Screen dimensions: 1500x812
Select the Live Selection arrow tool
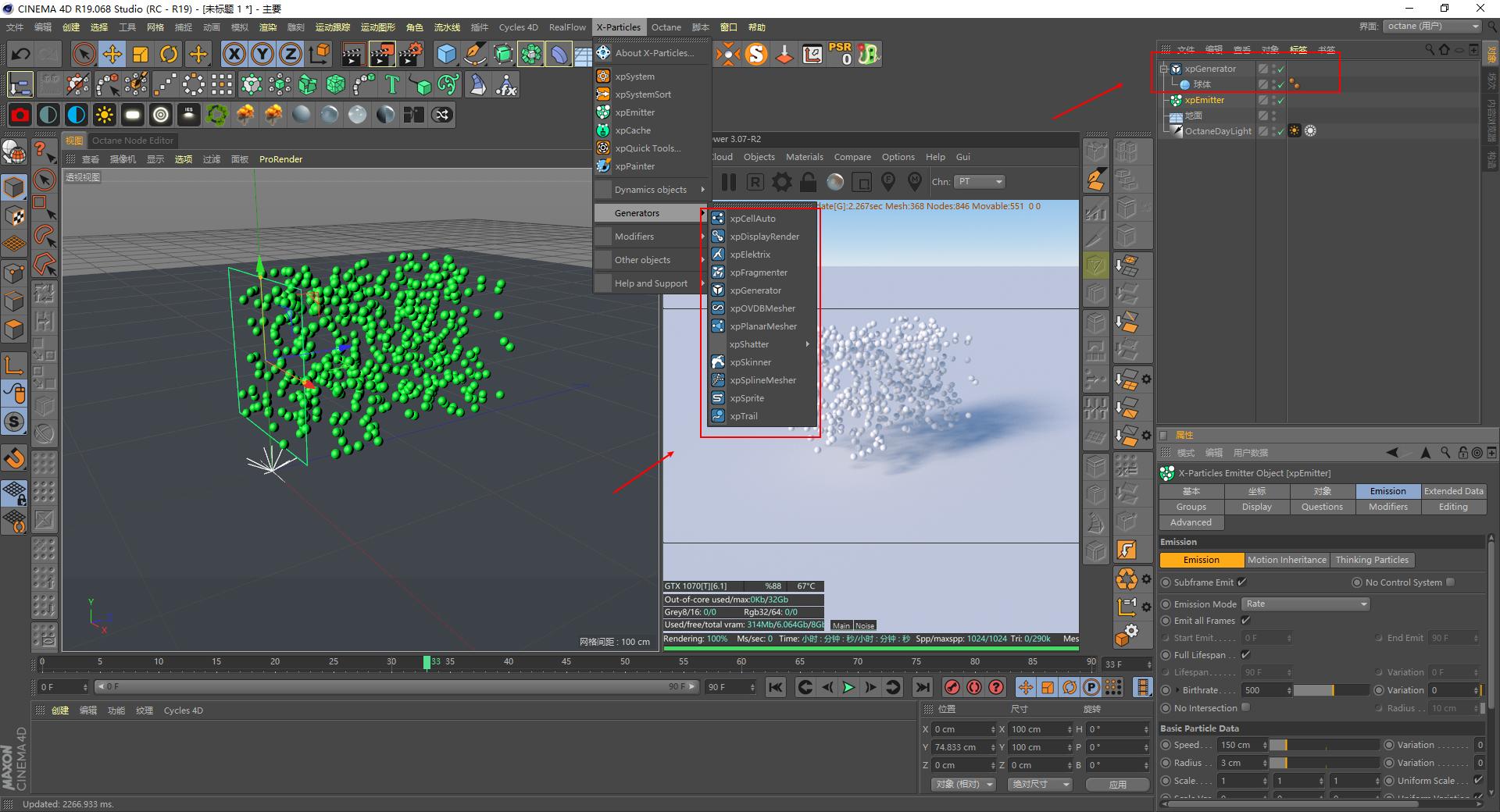tap(83, 54)
